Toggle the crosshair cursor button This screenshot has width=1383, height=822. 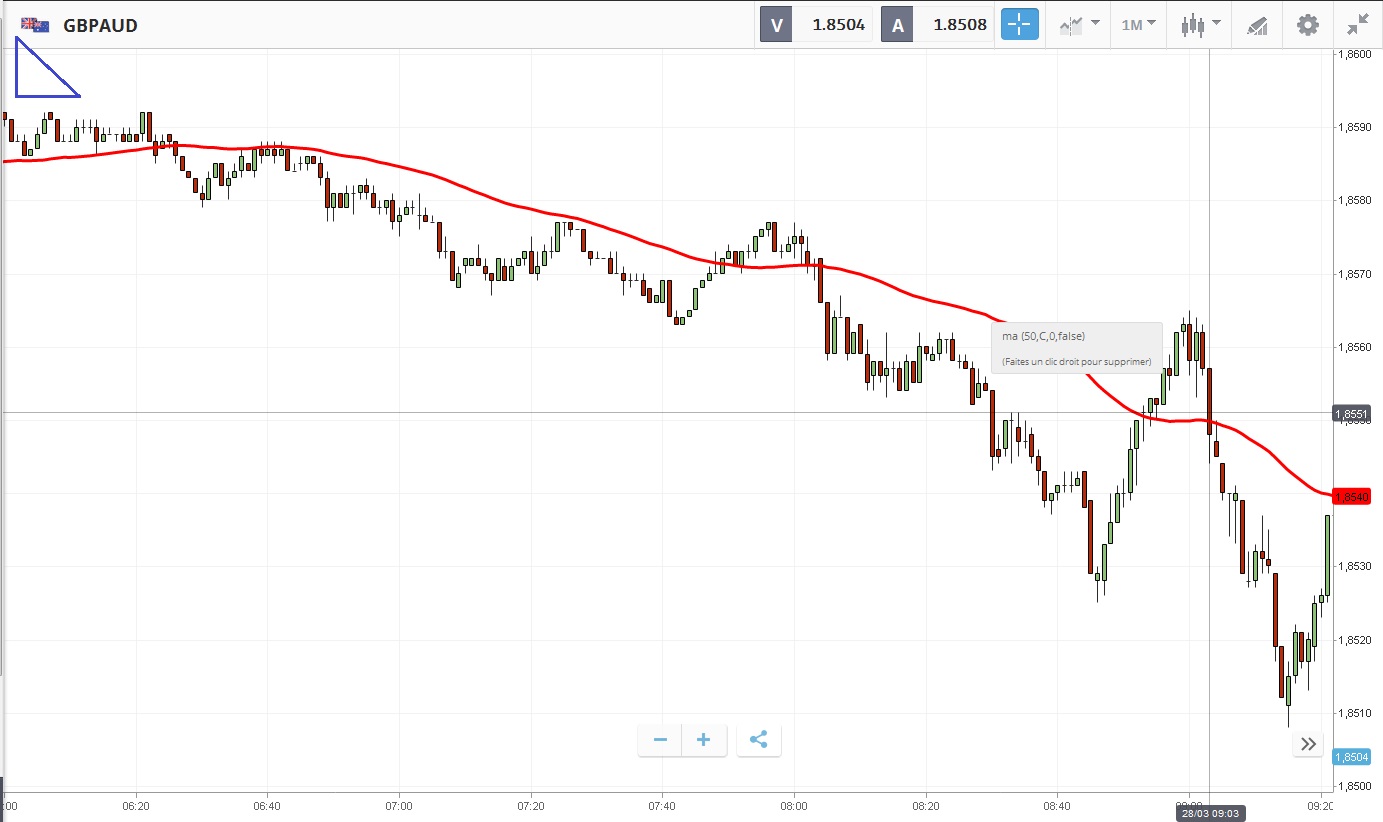(1020, 25)
